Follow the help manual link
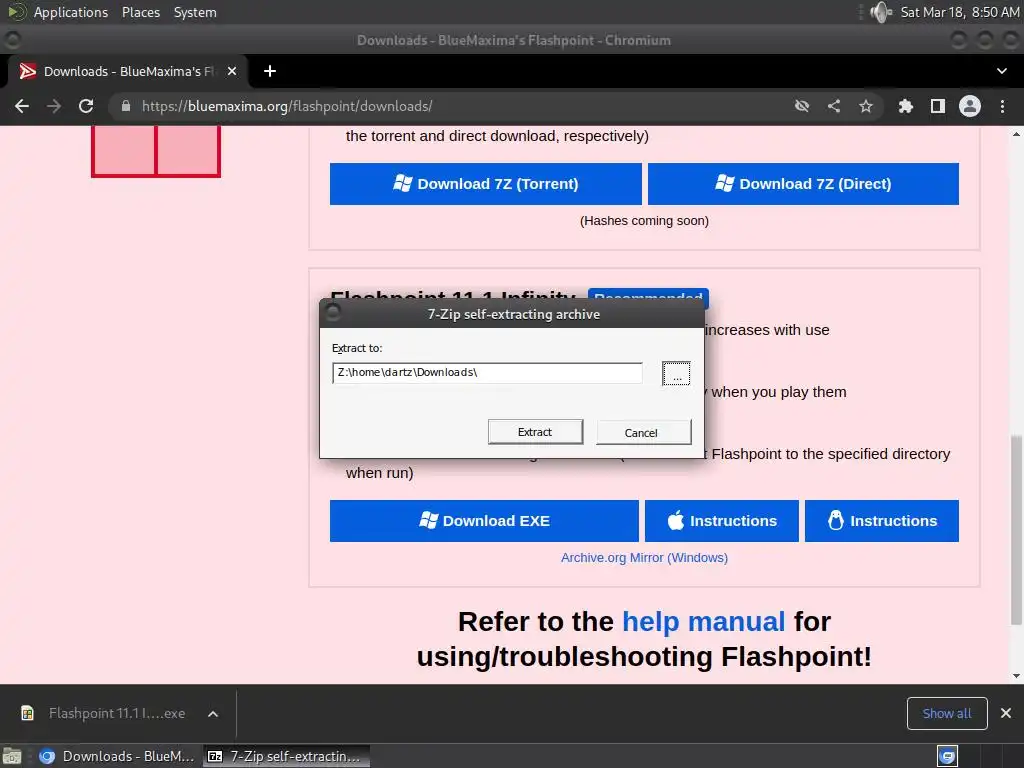This screenshot has width=1024, height=768. pyautogui.click(x=703, y=621)
